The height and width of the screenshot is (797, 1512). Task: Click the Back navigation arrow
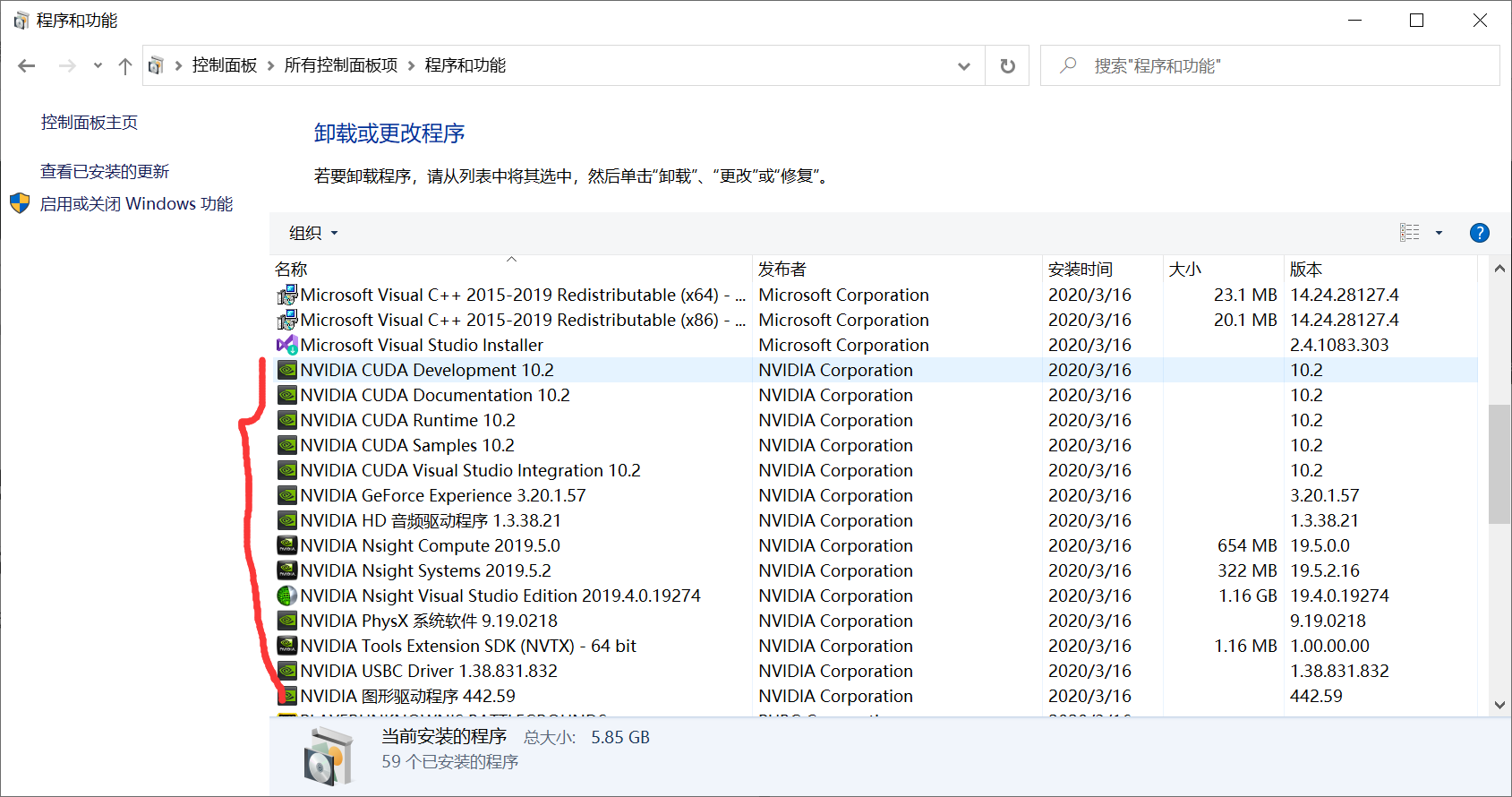pos(27,65)
